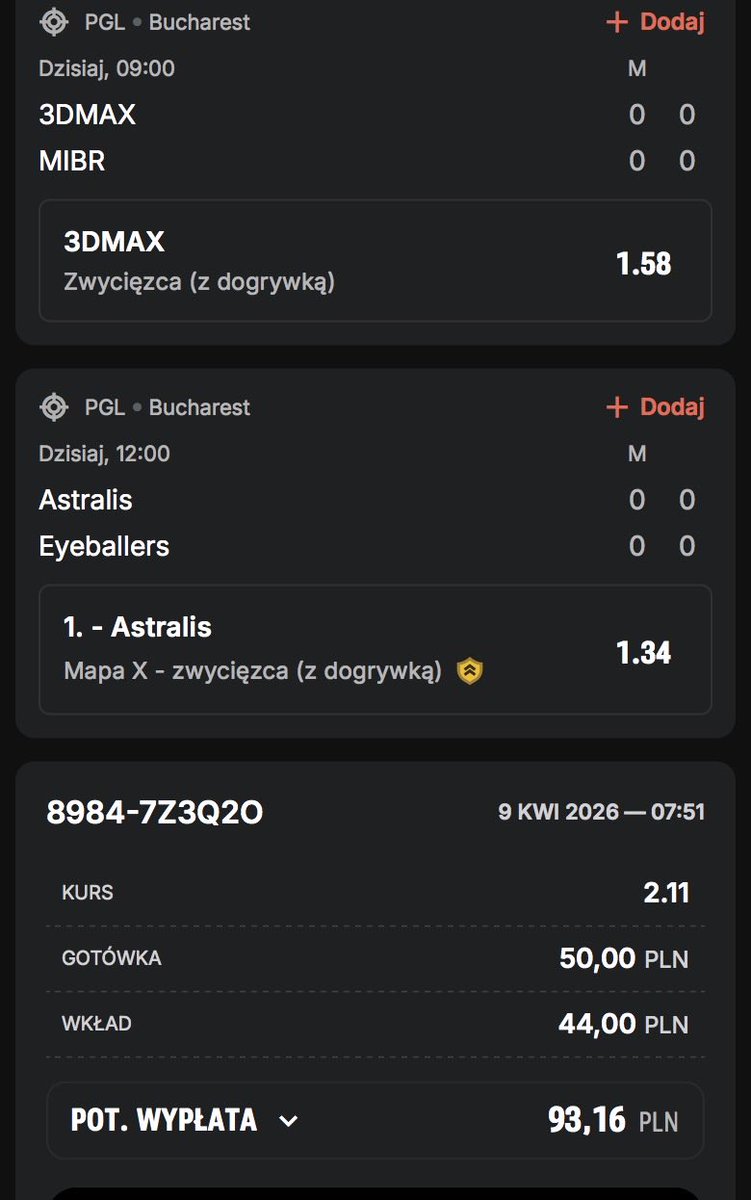Click the MIBR team name

72,161
